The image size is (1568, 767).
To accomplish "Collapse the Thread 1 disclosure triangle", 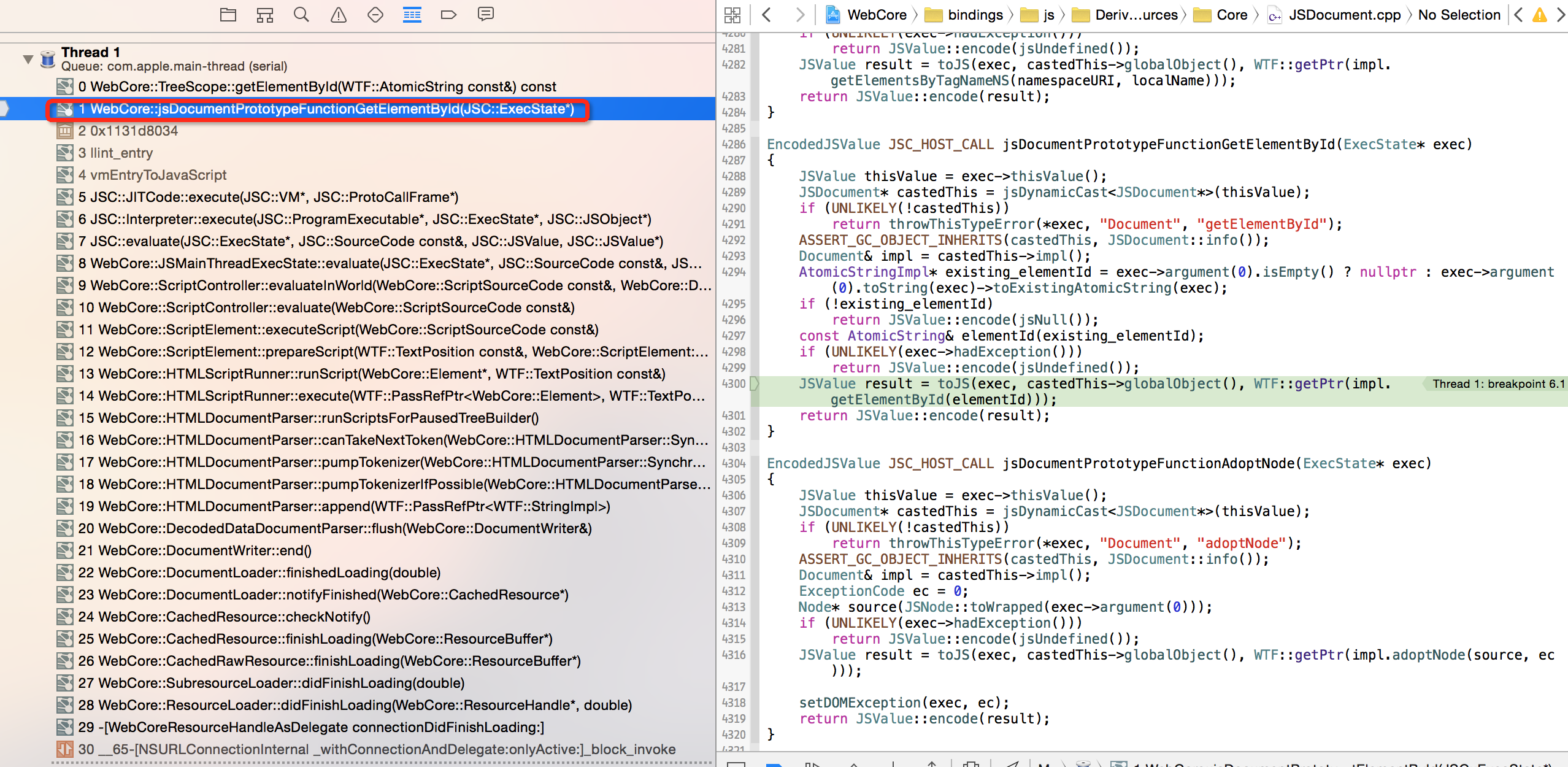I will pyautogui.click(x=28, y=60).
